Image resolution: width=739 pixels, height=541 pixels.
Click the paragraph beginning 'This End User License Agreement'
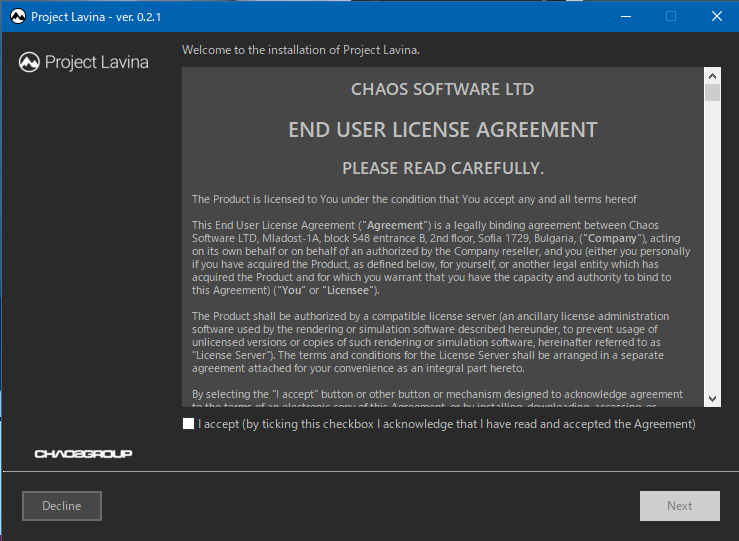coord(441,258)
